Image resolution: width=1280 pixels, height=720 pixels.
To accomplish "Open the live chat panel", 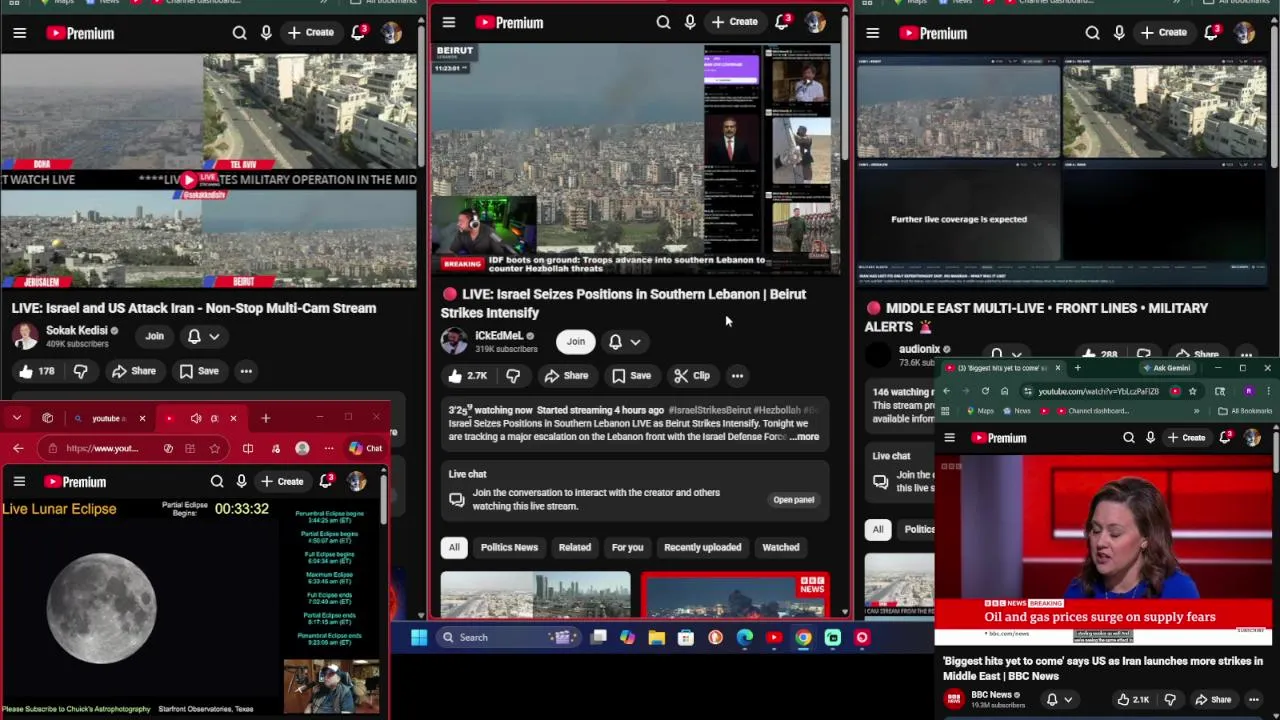I will click(794, 500).
